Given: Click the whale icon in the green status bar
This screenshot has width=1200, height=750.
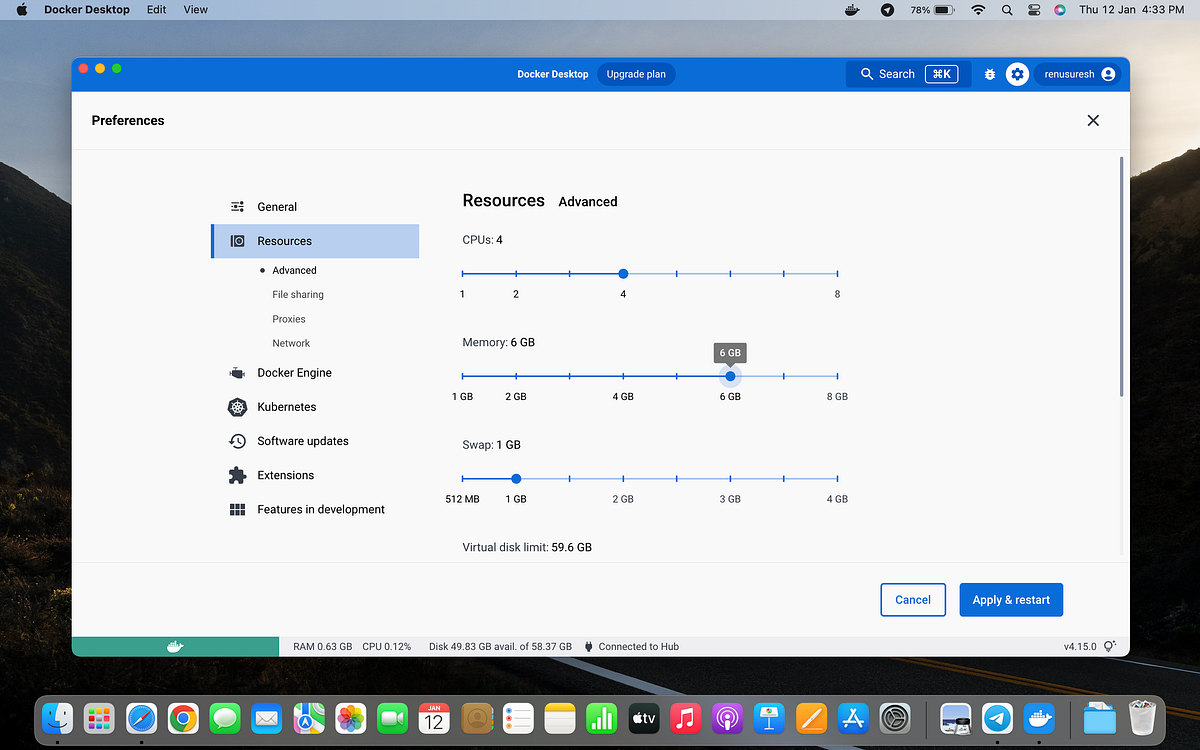Looking at the screenshot, I should pyautogui.click(x=175, y=647).
